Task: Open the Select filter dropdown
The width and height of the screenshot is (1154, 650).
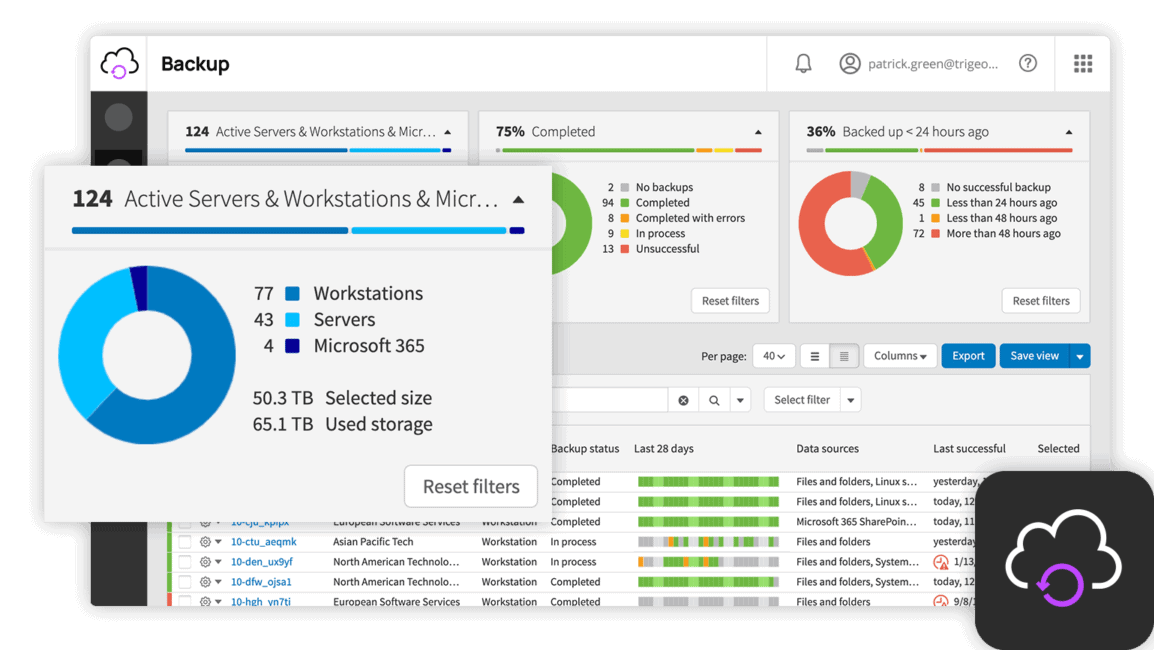Action: click(811, 400)
